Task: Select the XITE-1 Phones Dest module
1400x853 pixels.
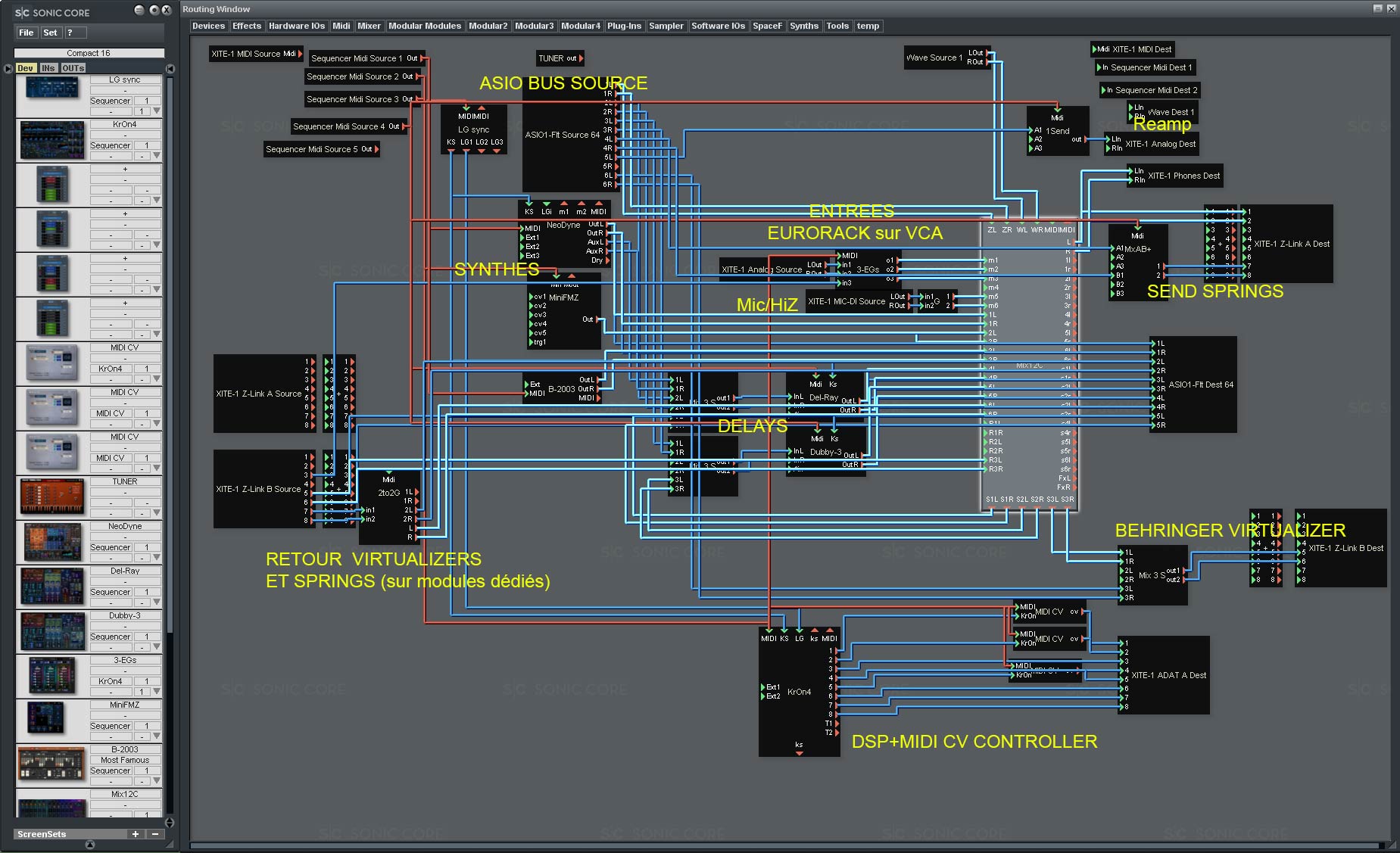Action: point(1176,176)
